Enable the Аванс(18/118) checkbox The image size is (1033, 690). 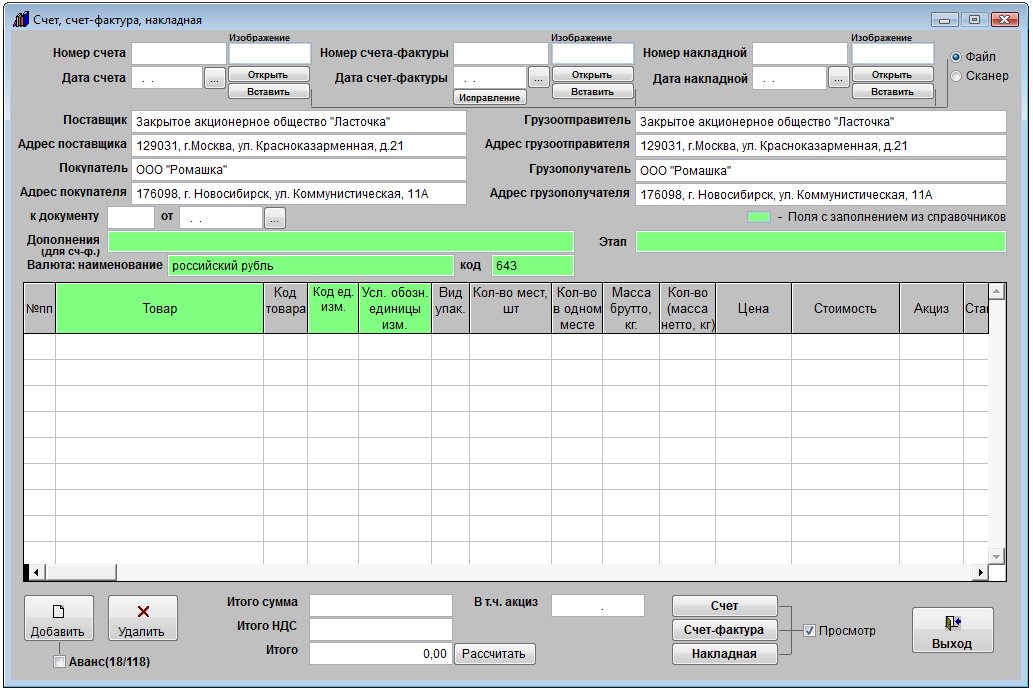tap(59, 662)
